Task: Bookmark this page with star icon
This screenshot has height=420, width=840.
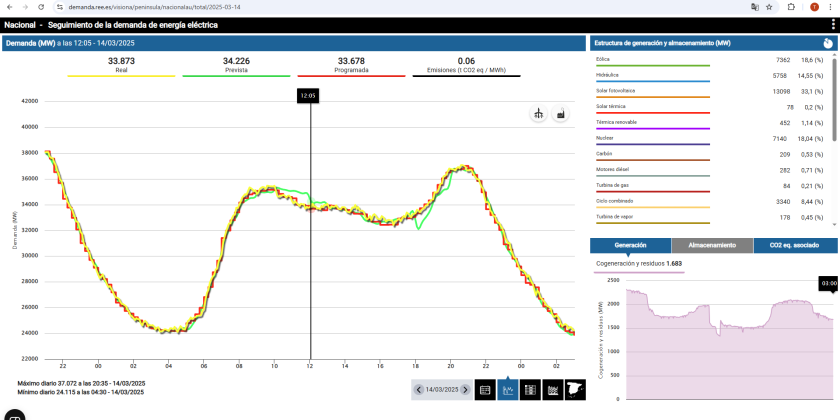Action: [769, 6]
